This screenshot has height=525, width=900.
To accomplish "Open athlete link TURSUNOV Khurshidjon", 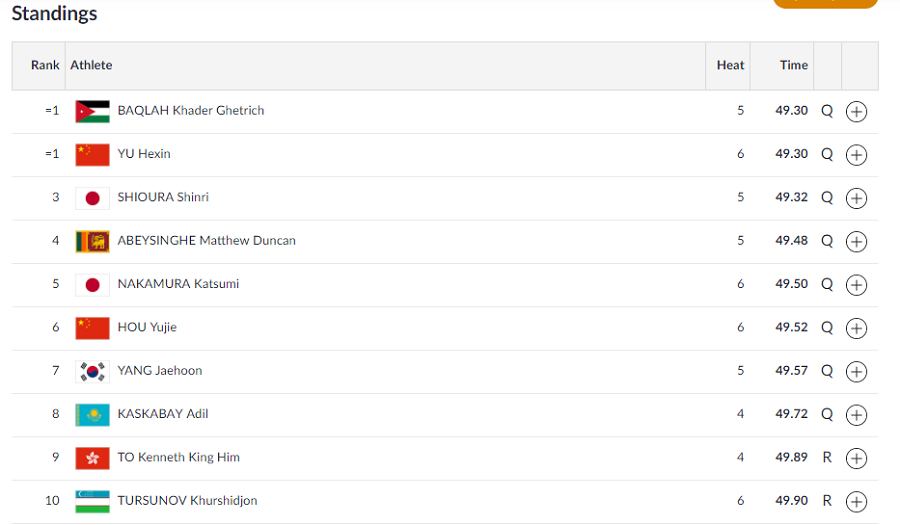I will (x=187, y=500).
